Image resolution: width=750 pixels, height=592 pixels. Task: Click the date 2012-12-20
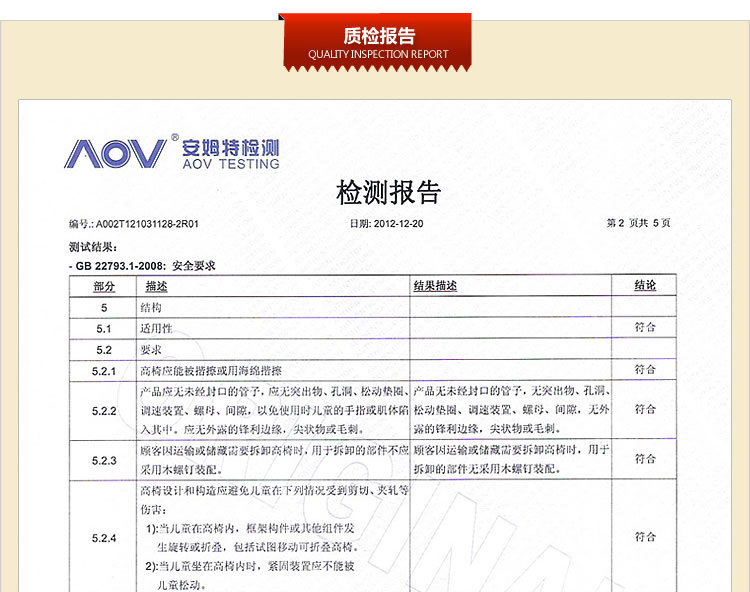pyautogui.click(x=398, y=223)
